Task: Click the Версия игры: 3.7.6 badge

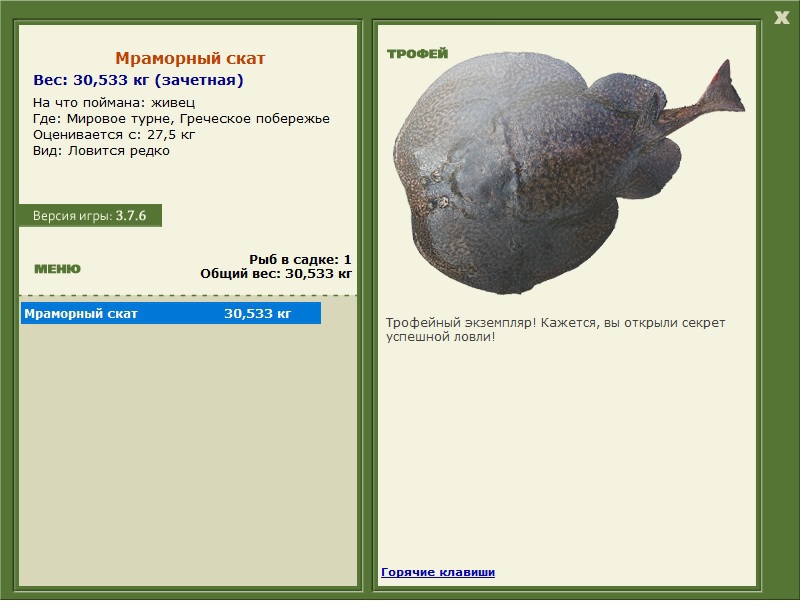Action: click(90, 215)
